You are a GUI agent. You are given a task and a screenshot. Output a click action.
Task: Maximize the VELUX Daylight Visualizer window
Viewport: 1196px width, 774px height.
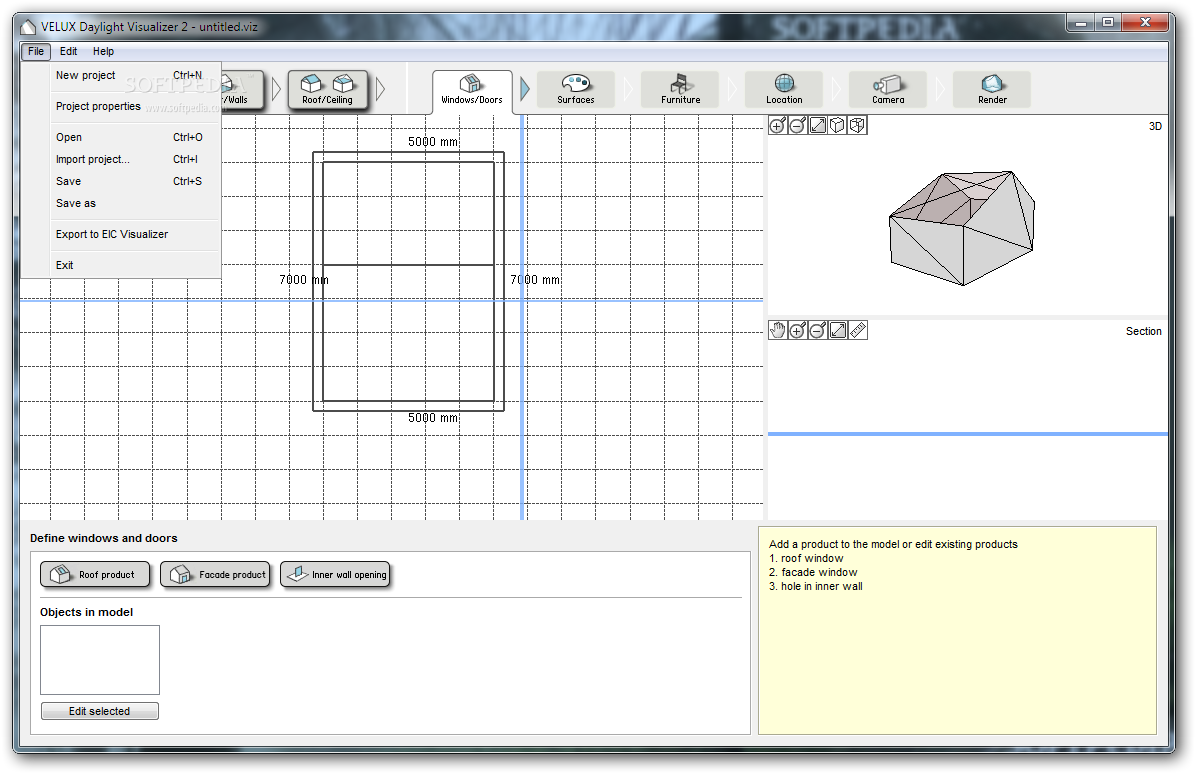point(1108,23)
